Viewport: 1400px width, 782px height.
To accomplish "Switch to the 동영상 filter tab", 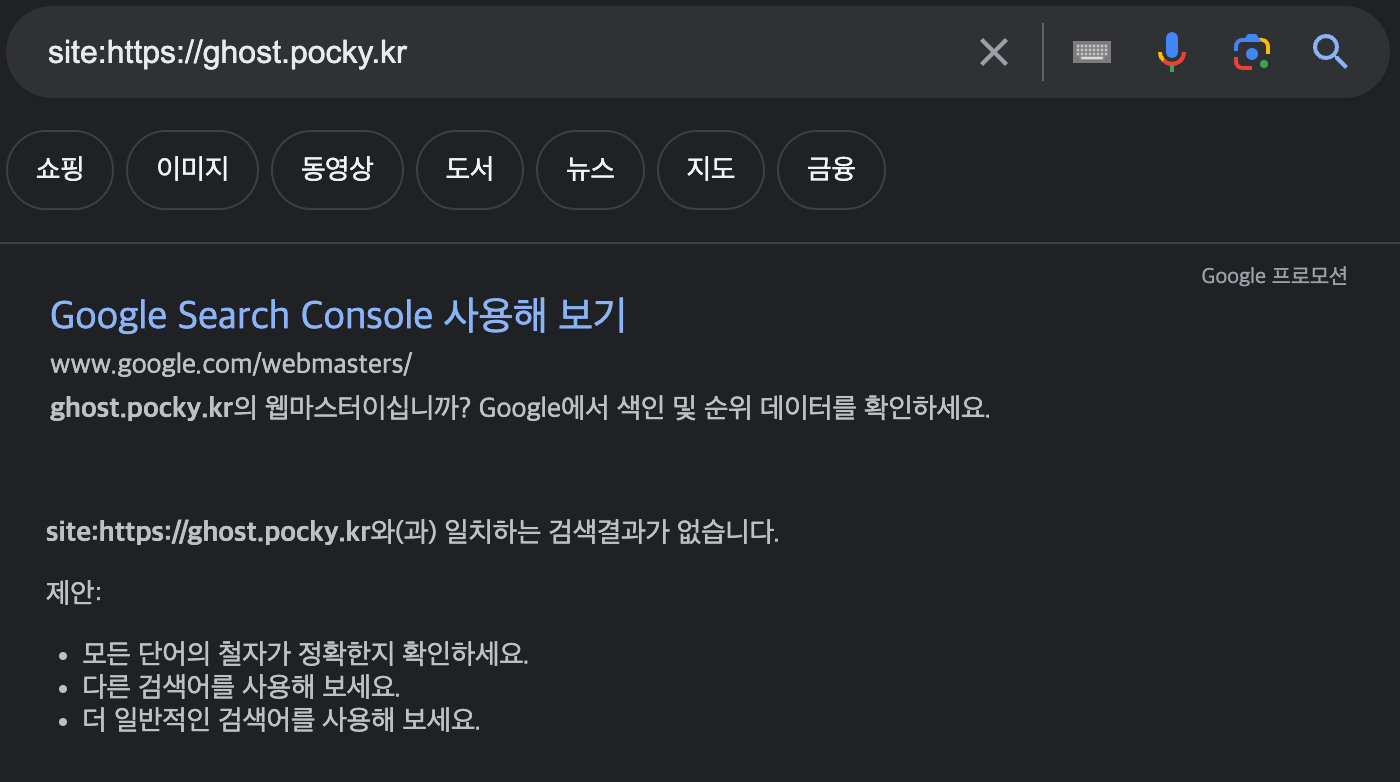I will pyautogui.click(x=337, y=170).
